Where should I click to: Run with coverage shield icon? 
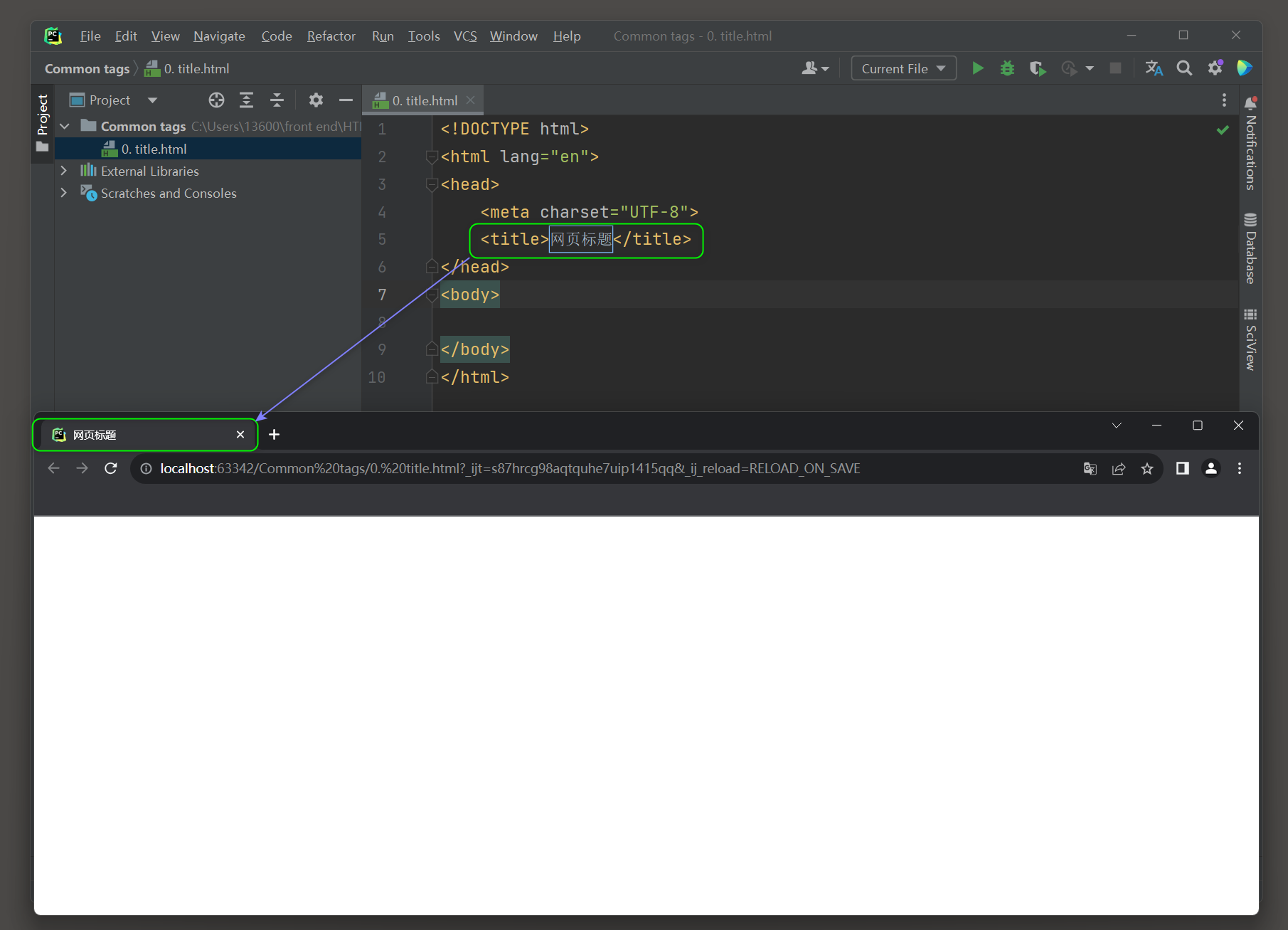click(1037, 68)
